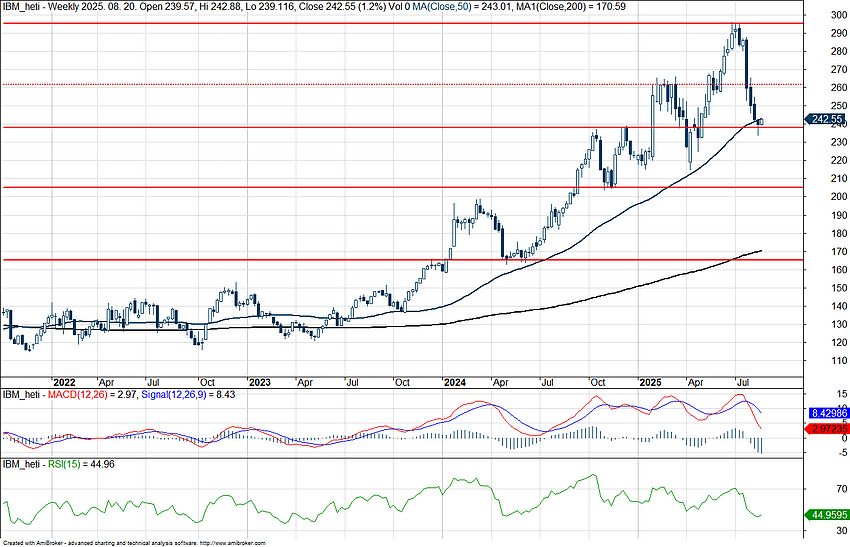
Task: Click the 2022 year label on time axis
Action: pos(65,382)
